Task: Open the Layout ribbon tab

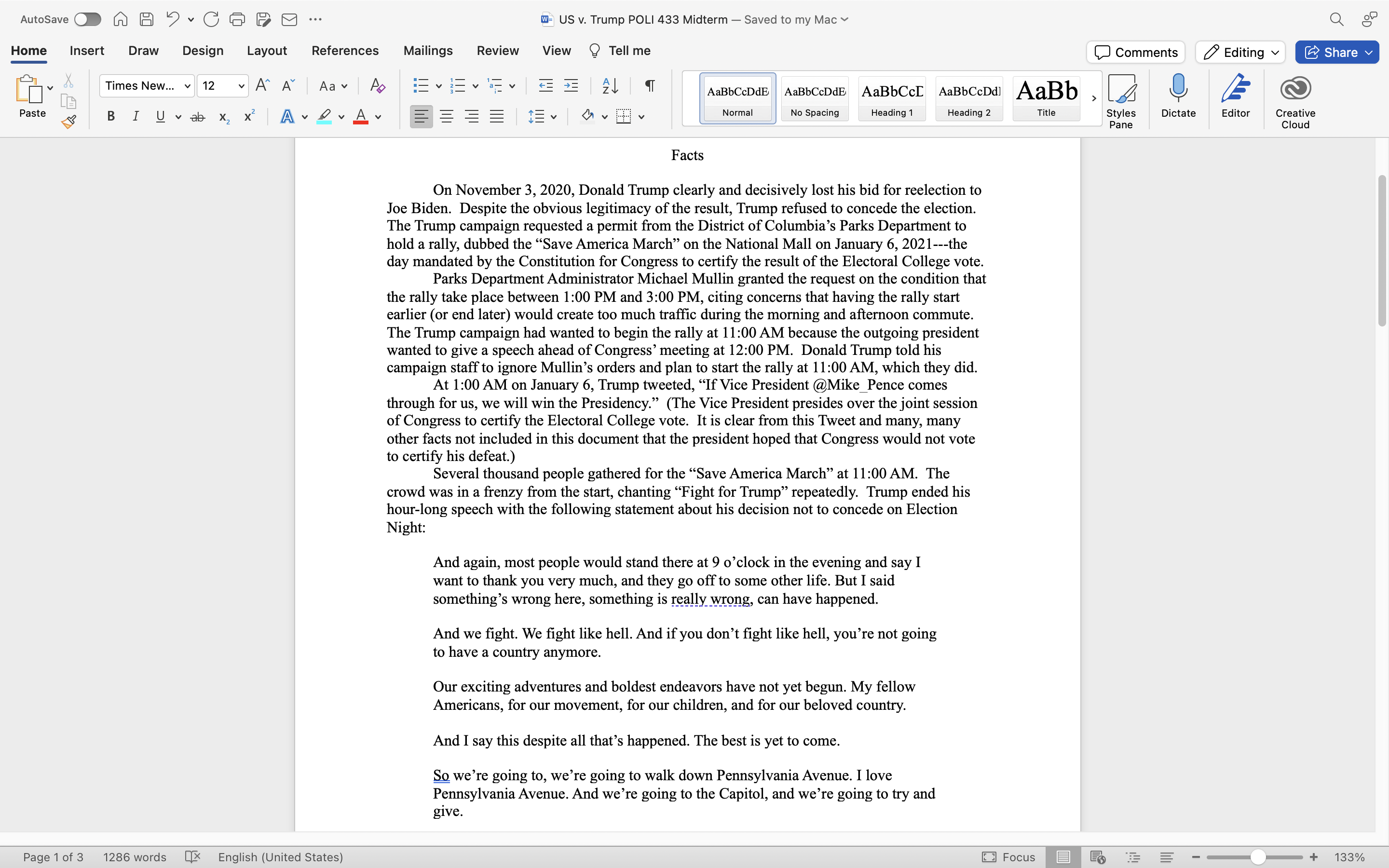Action: pos(266,51)
